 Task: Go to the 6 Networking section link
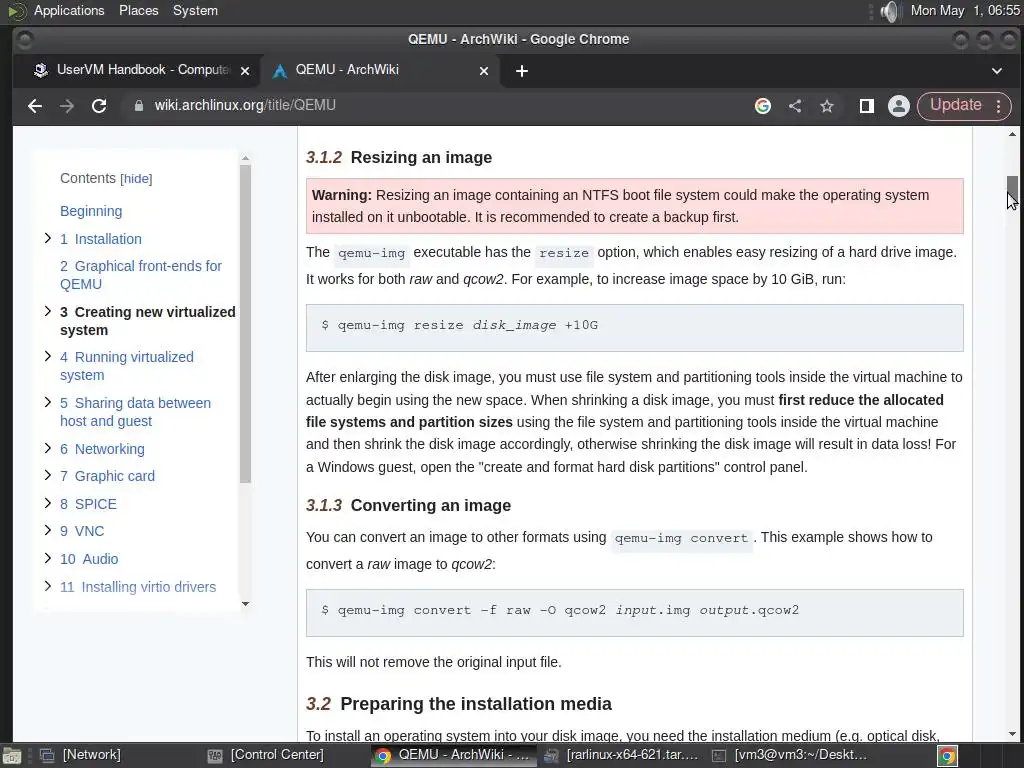click(x=102, y=449)
